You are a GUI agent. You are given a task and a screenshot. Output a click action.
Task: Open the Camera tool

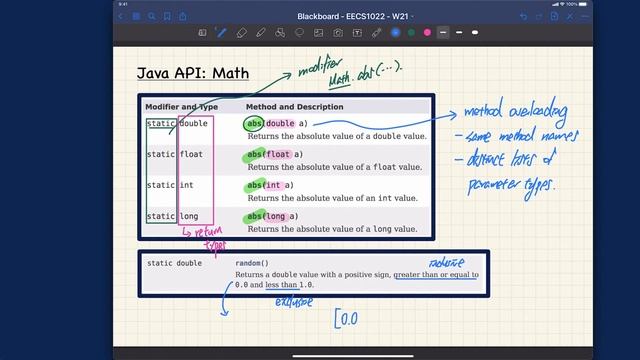(338, 33)
